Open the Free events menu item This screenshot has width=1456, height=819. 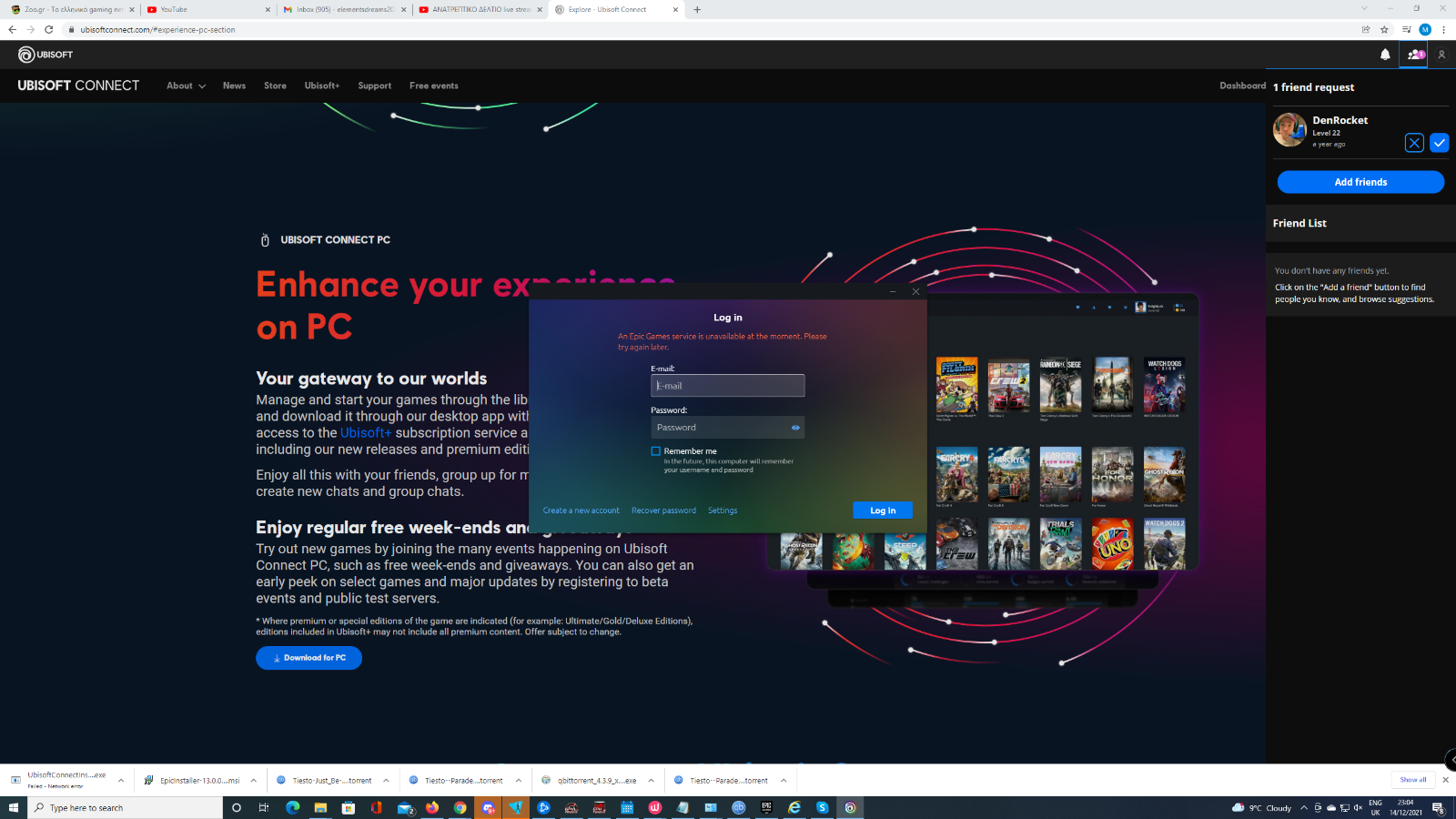[x=434, y=86]
